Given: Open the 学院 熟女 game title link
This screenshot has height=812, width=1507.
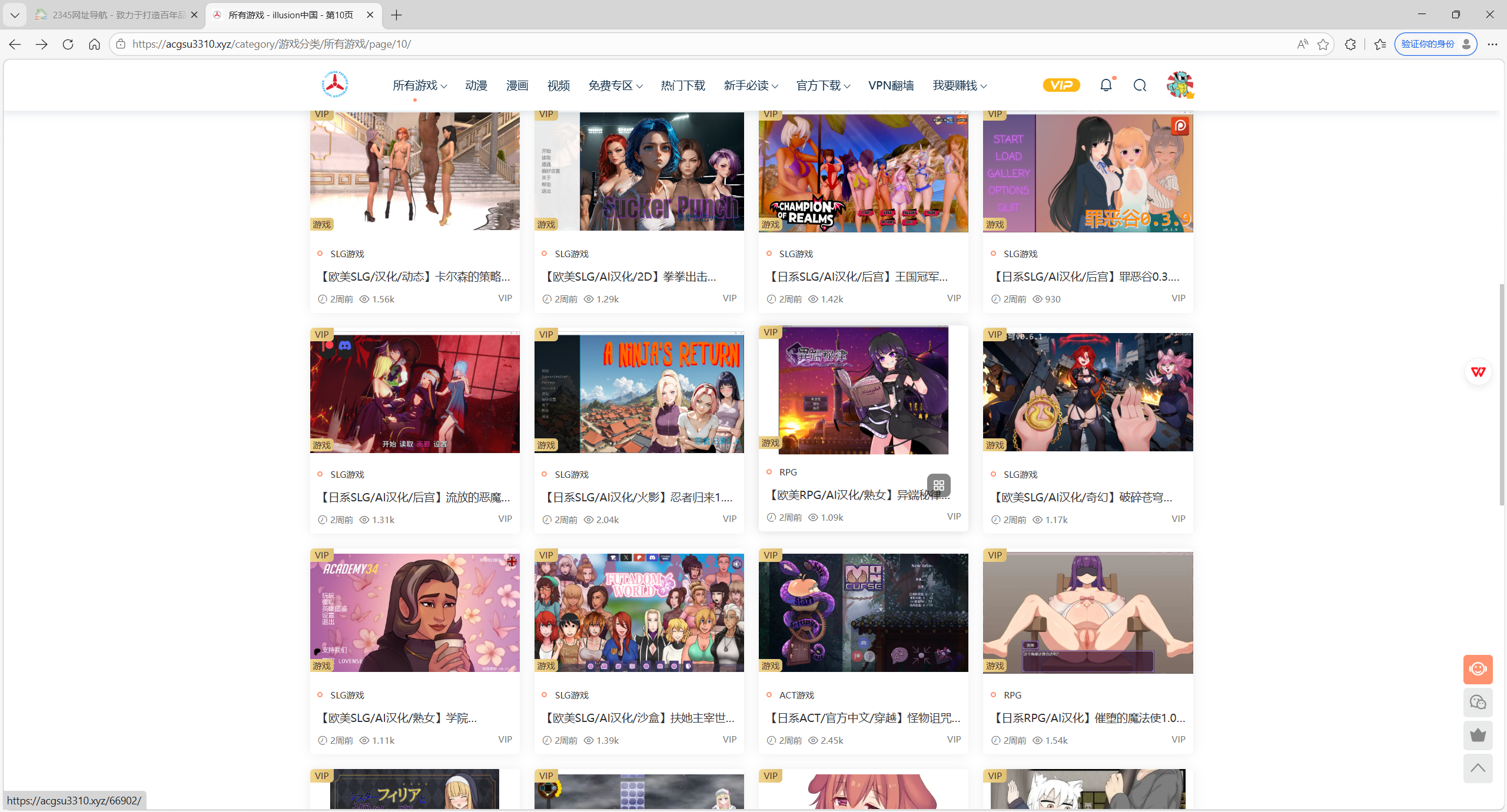Looking at the screenshot, I should [397, 718].
